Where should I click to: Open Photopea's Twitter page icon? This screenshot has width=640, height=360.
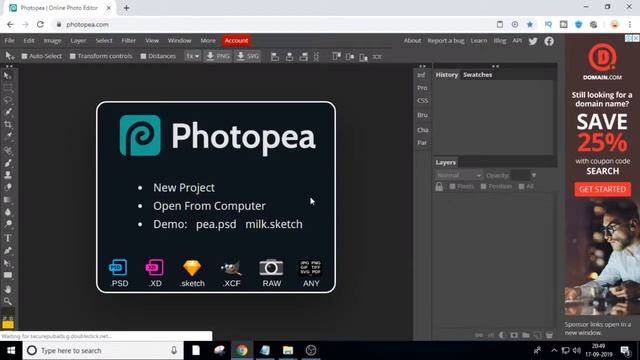pos(533,41)
